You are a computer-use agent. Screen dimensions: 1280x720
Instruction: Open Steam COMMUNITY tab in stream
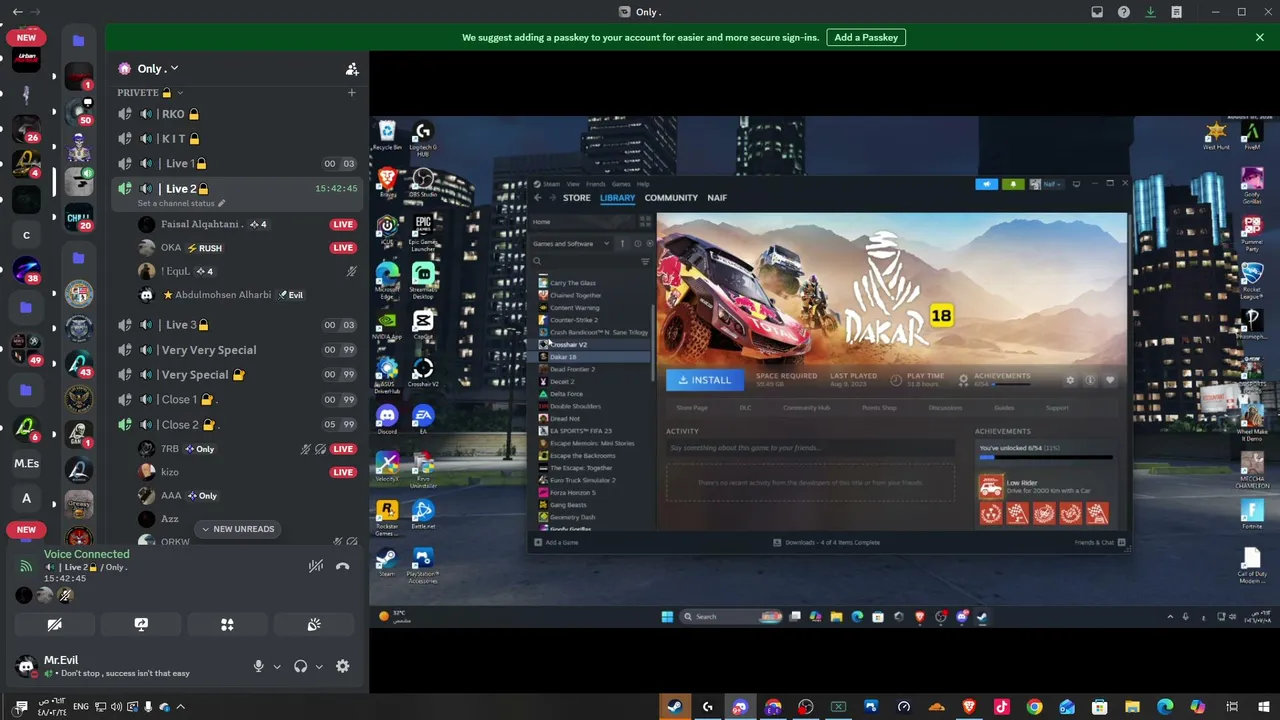(x=671, y=198)
